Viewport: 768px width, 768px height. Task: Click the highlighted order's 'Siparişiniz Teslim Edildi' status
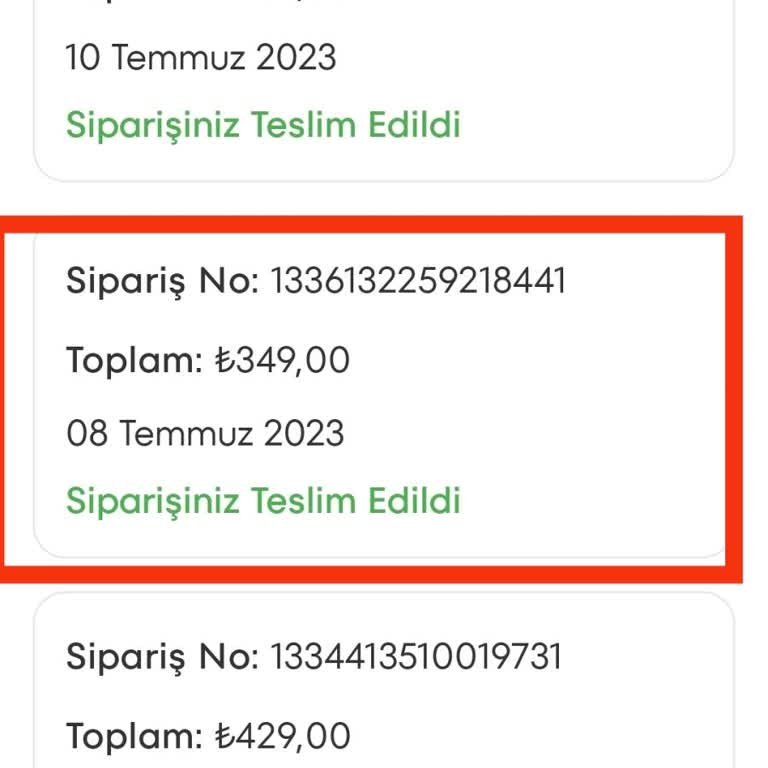click(x=263, y=499)
